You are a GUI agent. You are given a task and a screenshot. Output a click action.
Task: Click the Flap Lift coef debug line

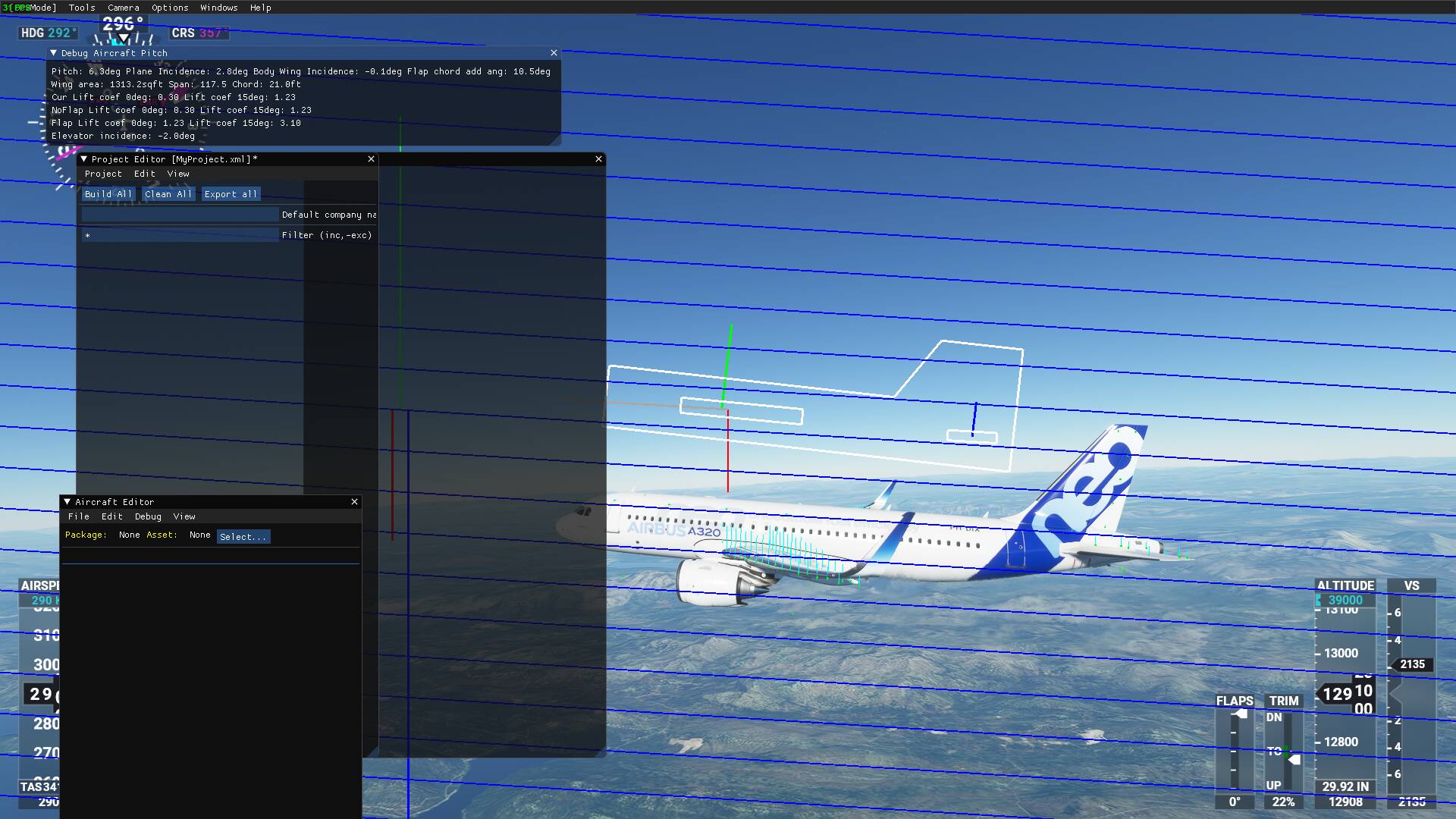coord(176,123)
